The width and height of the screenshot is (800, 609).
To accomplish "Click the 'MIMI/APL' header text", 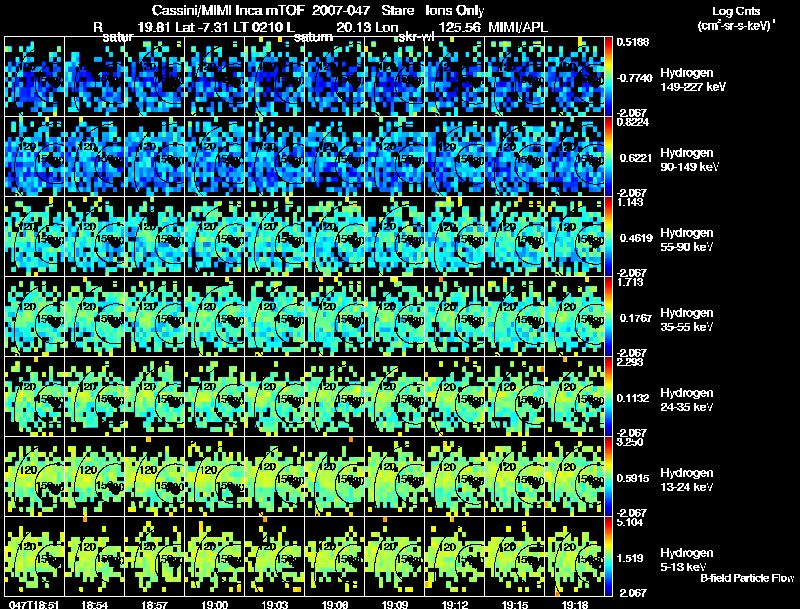I will 518,27.
